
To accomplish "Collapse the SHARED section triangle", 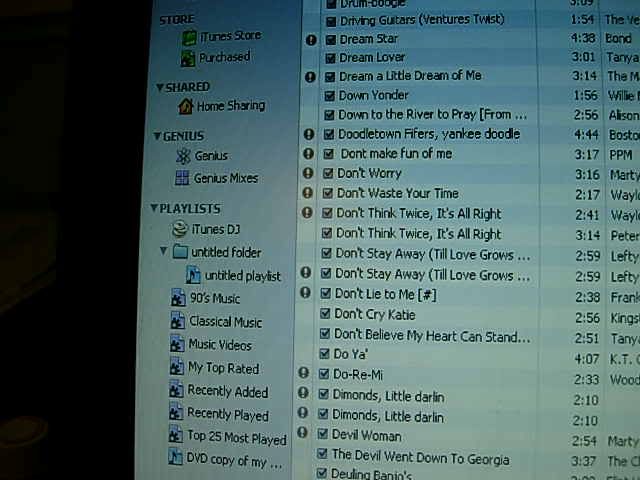I will [160, 87].
